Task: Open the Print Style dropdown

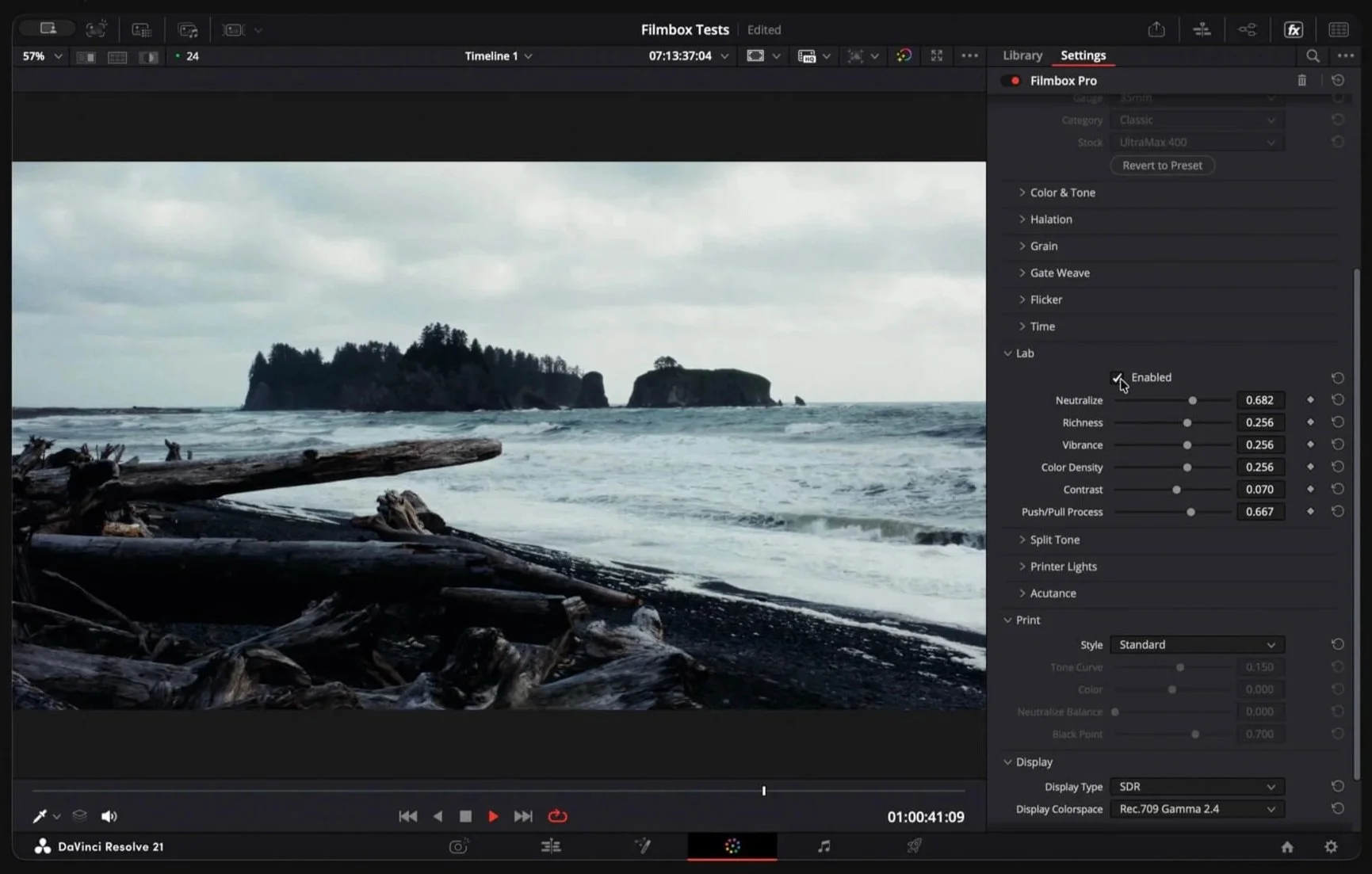Action: pos(1196,644)
